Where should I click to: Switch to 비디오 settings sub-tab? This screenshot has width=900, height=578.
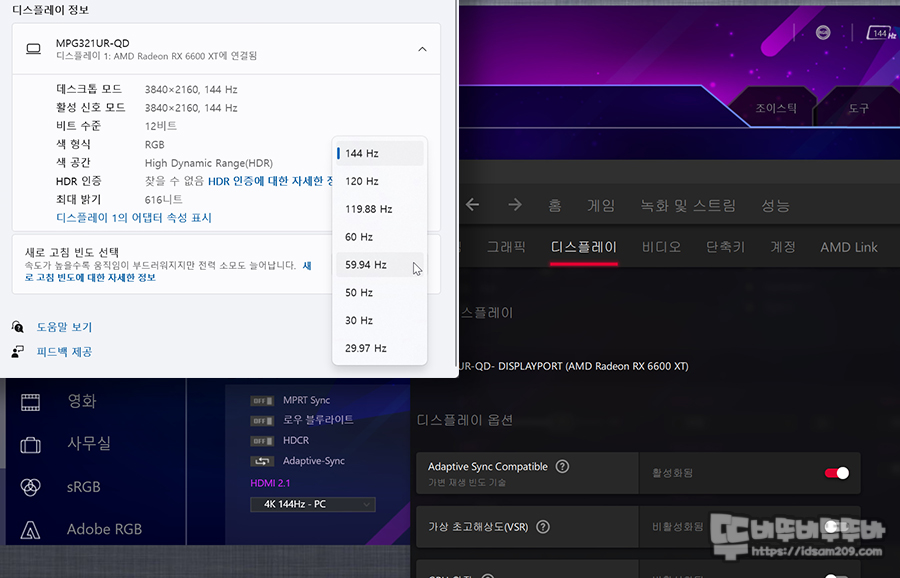tap(661, 247)
